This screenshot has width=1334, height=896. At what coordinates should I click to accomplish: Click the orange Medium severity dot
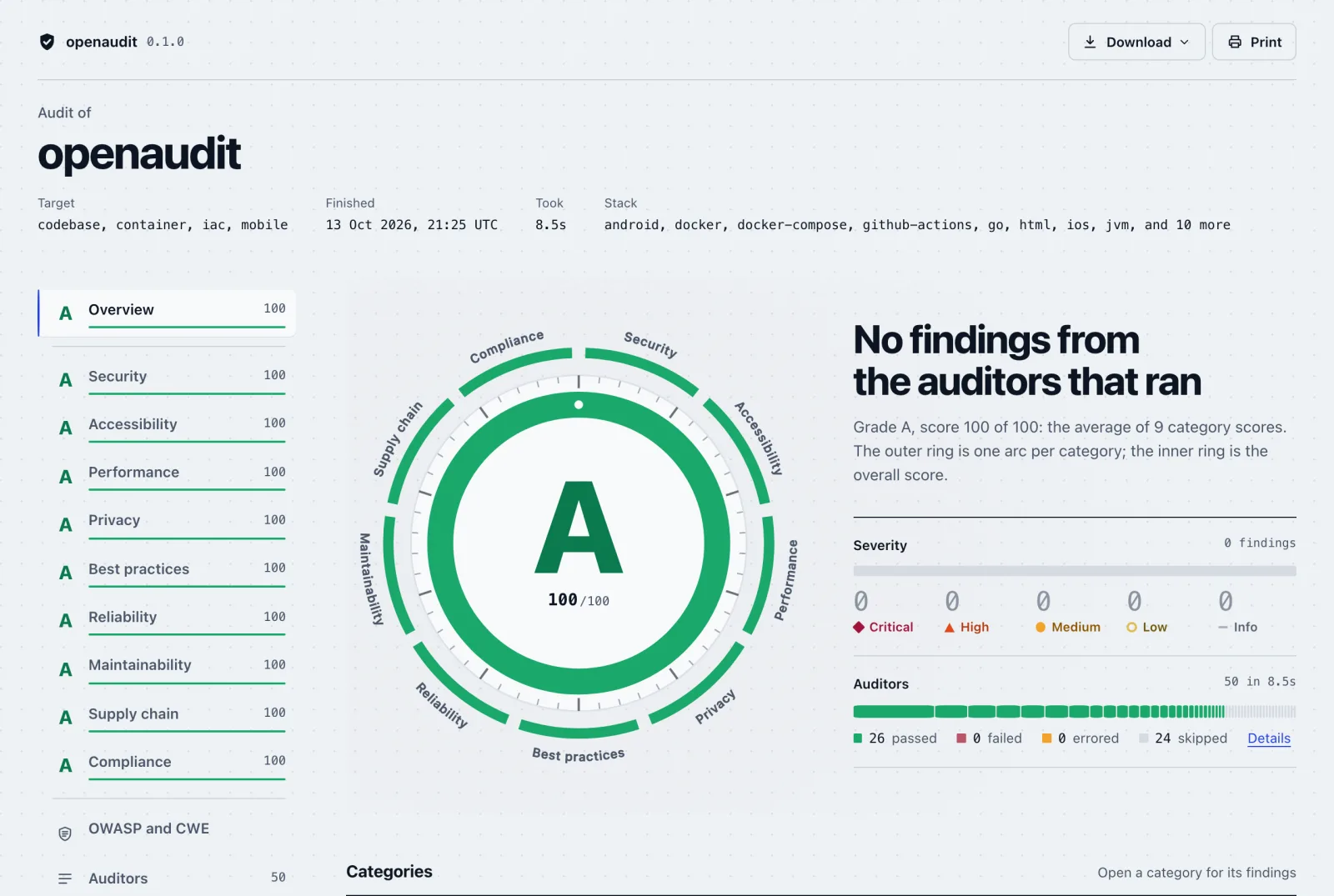1041,628
